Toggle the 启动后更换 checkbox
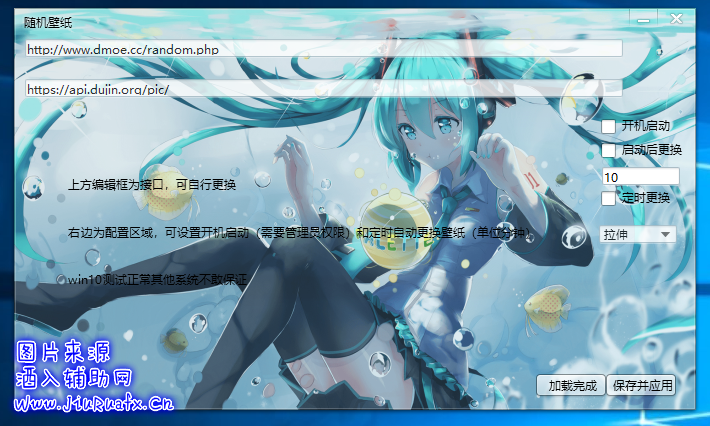 click(x=608, y=150)
